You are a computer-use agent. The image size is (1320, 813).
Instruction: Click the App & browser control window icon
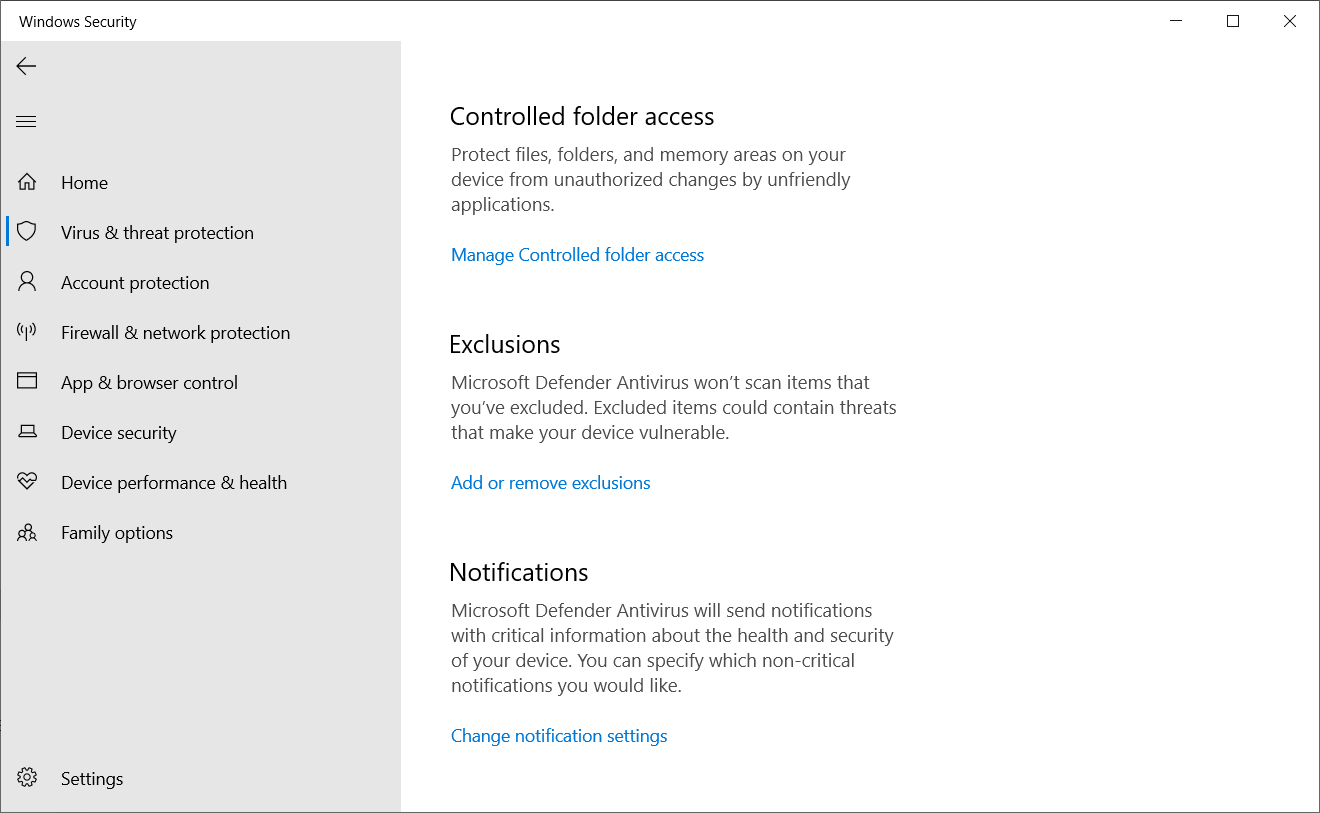pos(27,382)
